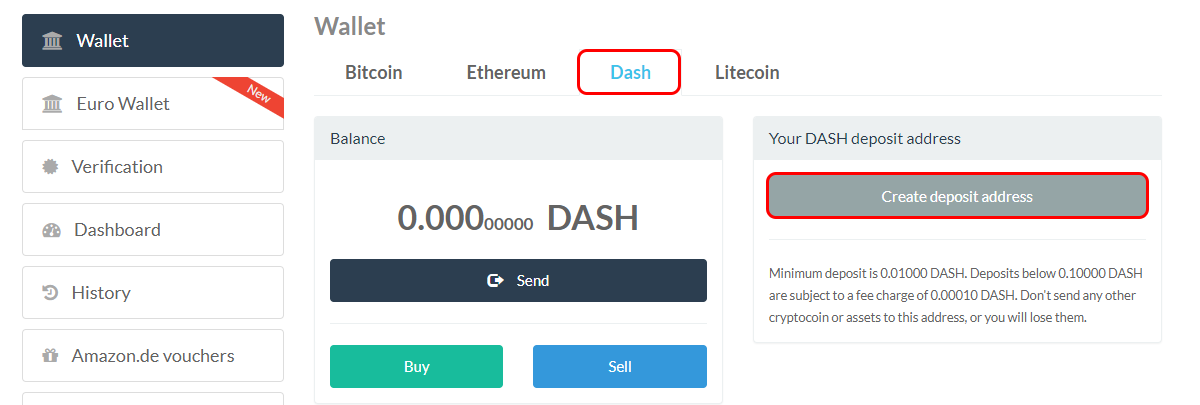Click the arrow icon on Send button
1200x405 pixels.
click(495, 281)
